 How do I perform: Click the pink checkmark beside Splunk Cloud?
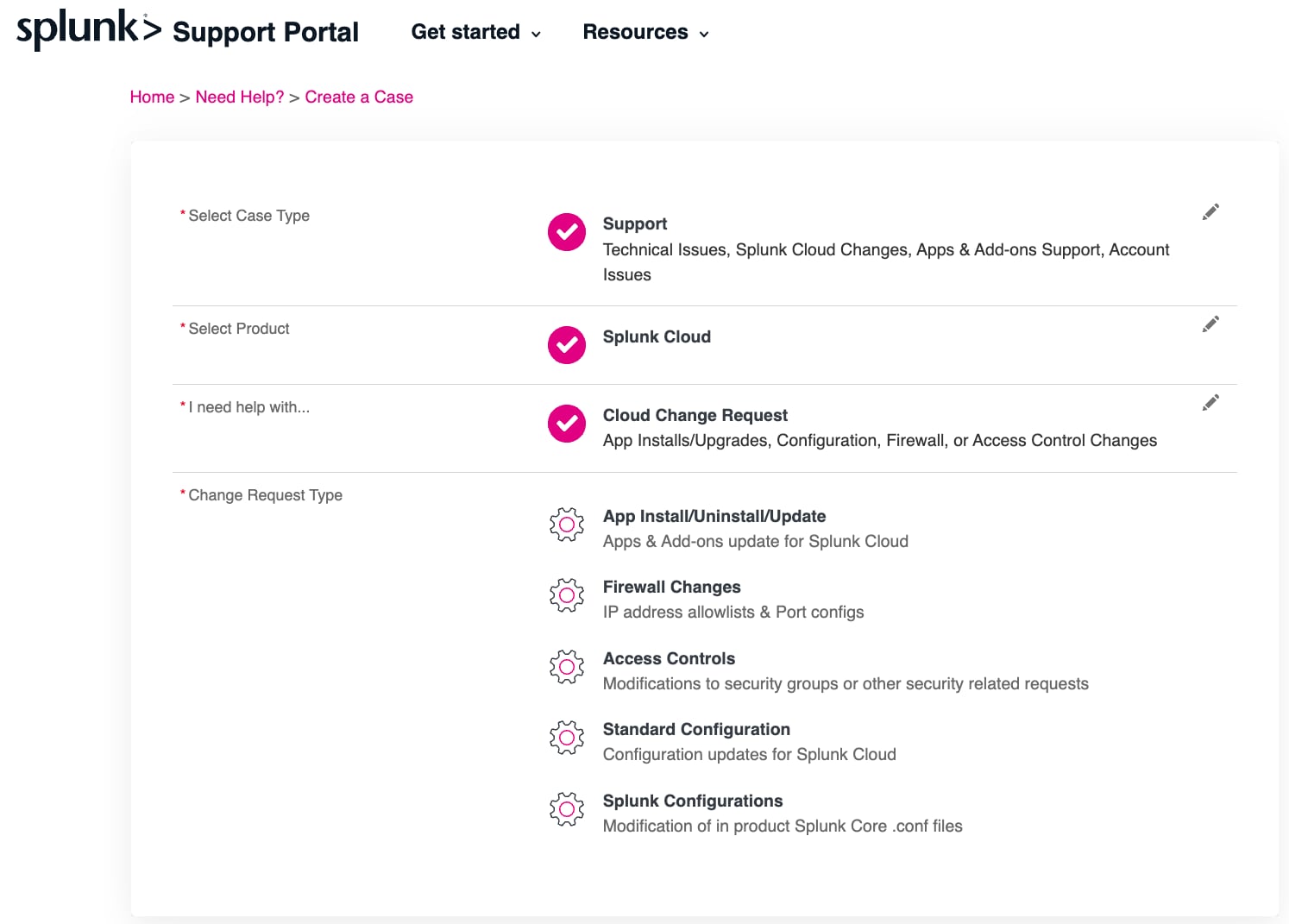(x=567, y=345)
